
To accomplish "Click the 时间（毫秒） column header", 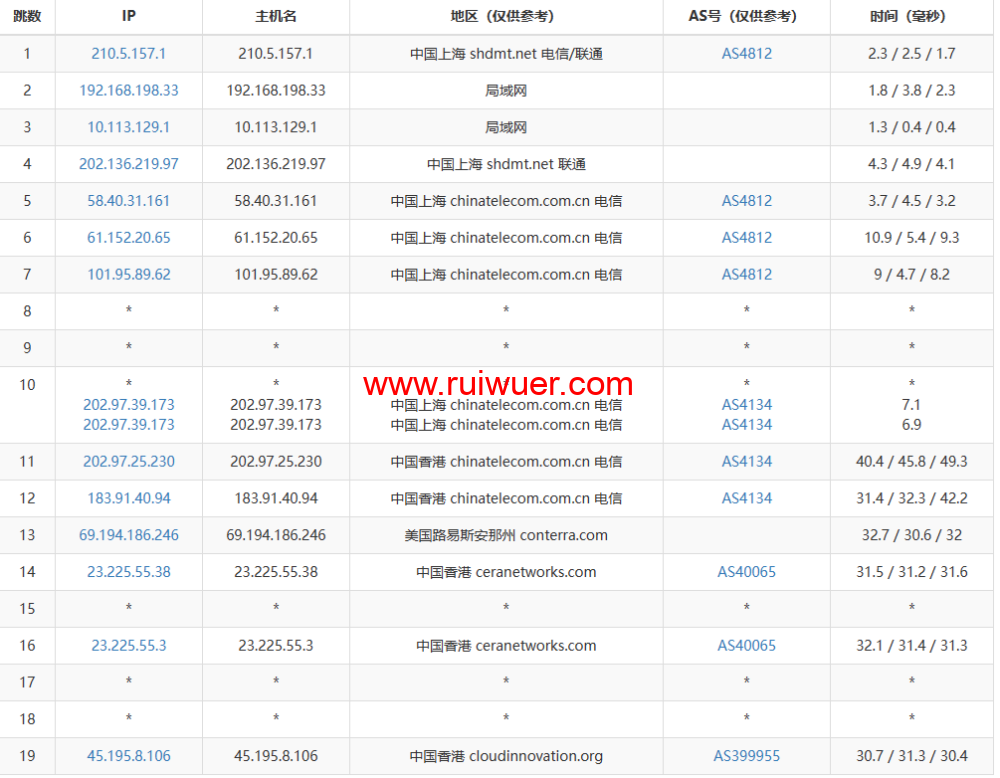I will [x=911, y=17].
